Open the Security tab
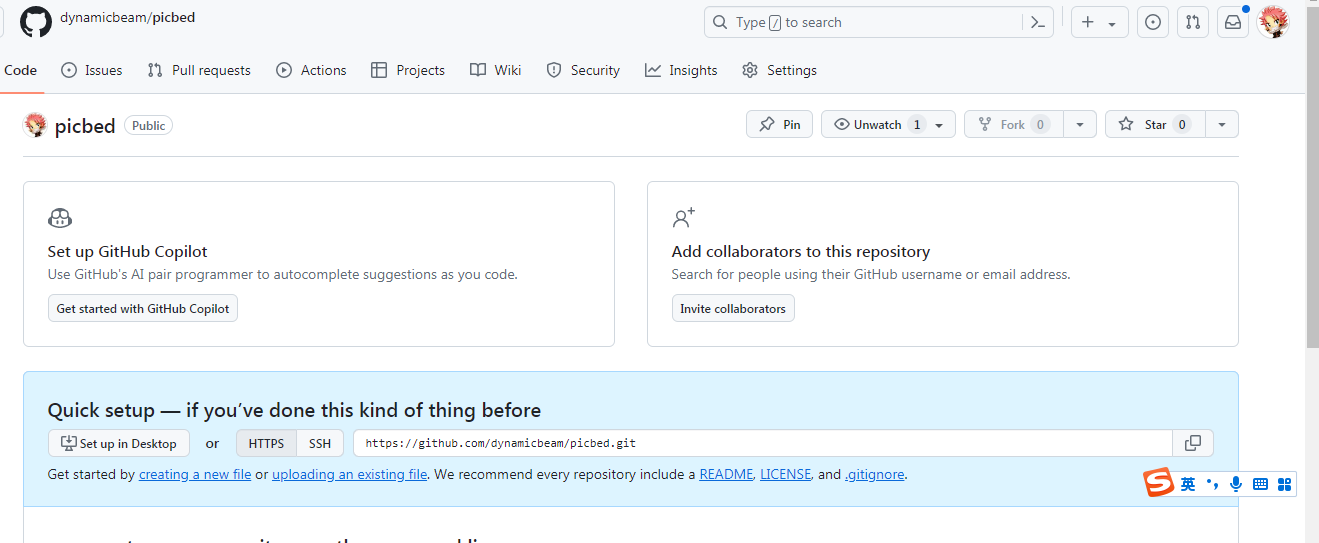The width and height of the screenshot is (1319, 543). 583,70
